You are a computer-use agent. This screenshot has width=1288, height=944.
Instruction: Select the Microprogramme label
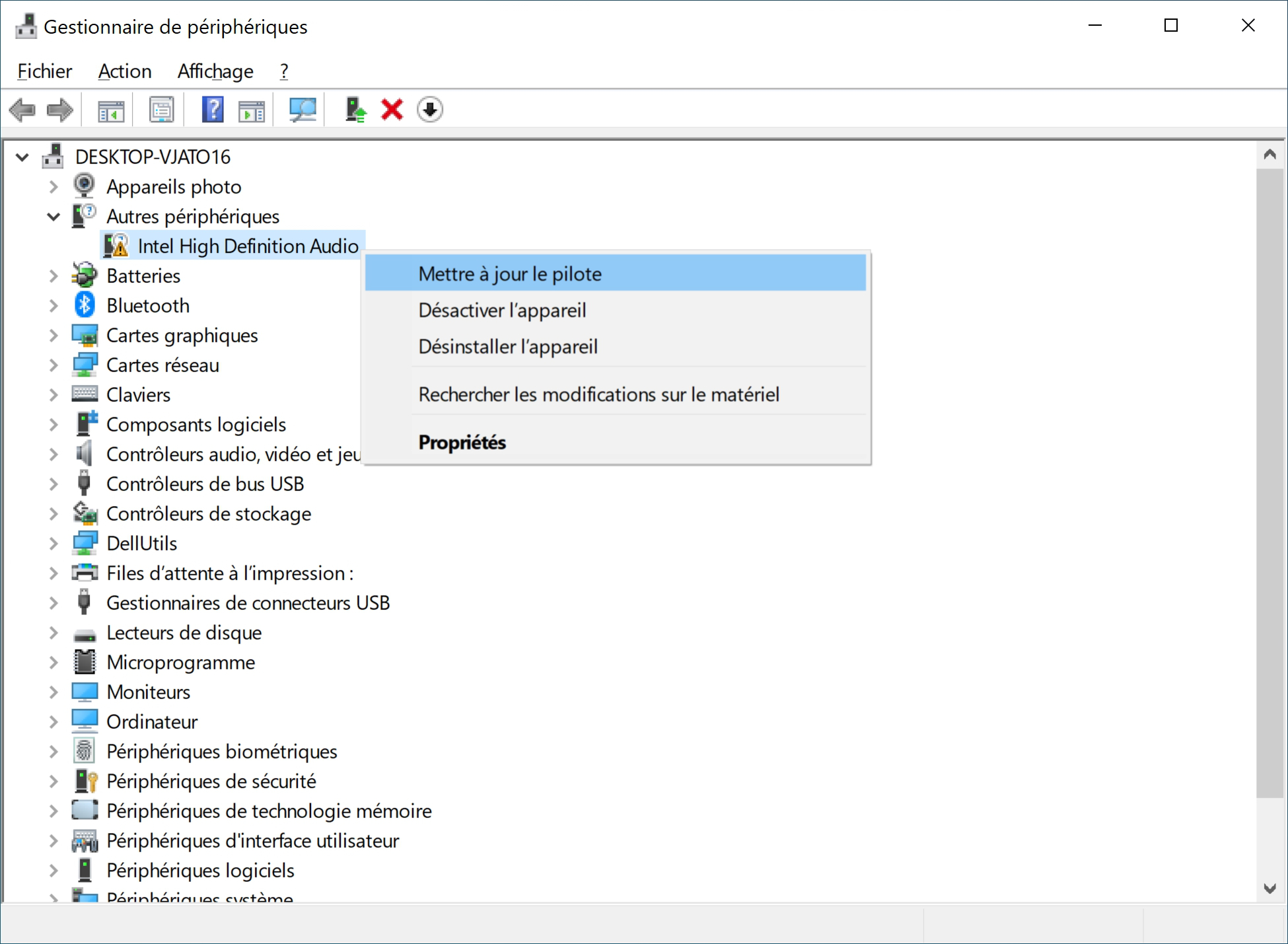[x=181, y=662]
